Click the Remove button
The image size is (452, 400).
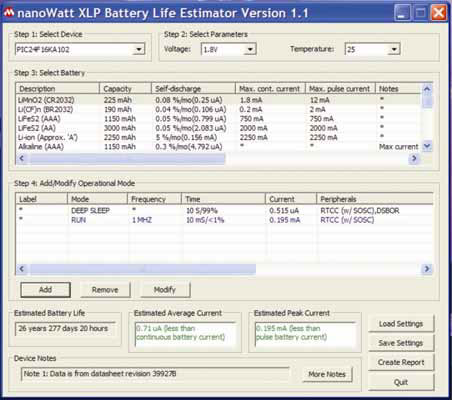click(x=105, y=290)
